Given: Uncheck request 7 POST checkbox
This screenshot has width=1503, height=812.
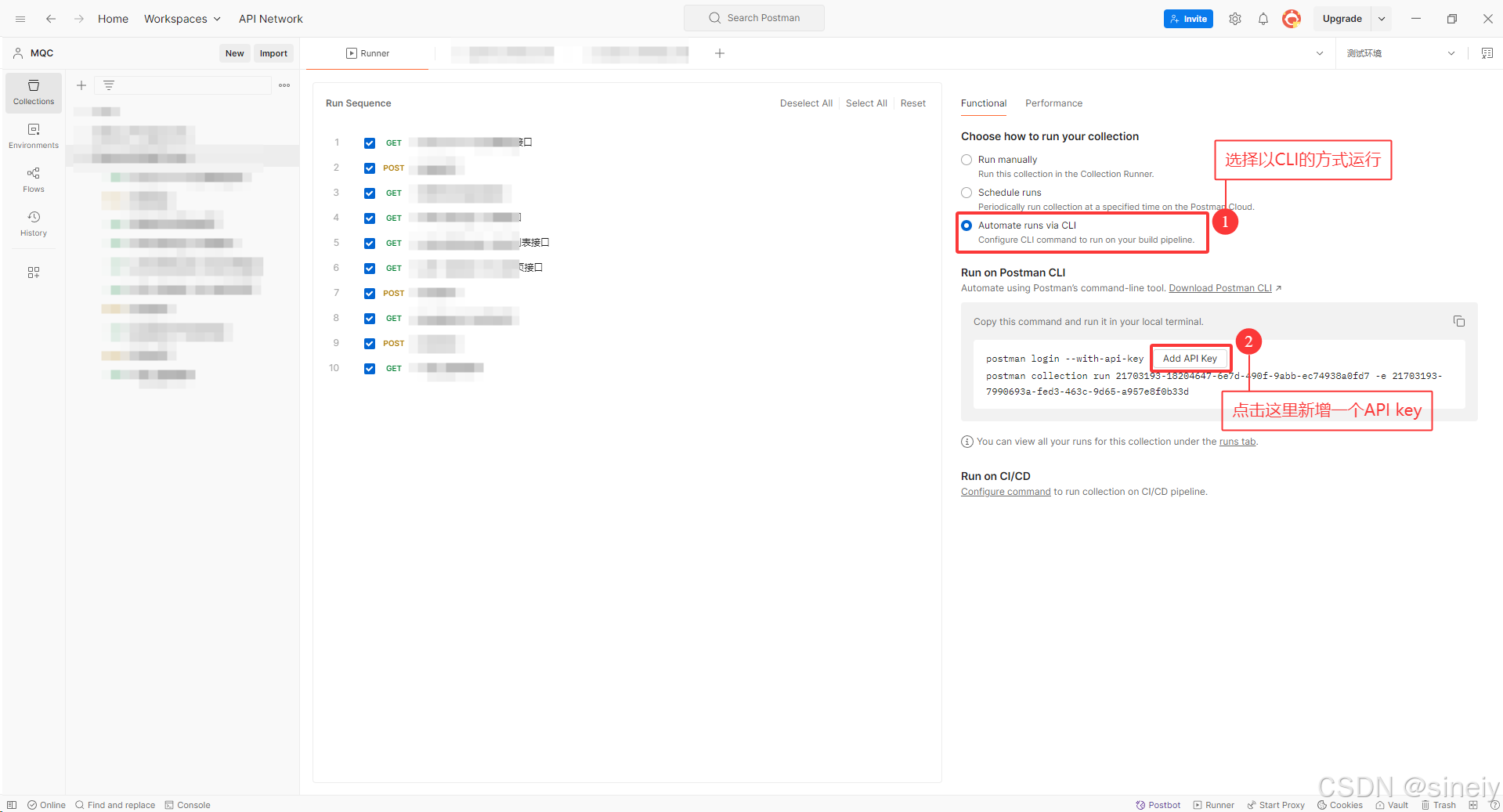Looking at the screenshot, I should tap(370, 293).
